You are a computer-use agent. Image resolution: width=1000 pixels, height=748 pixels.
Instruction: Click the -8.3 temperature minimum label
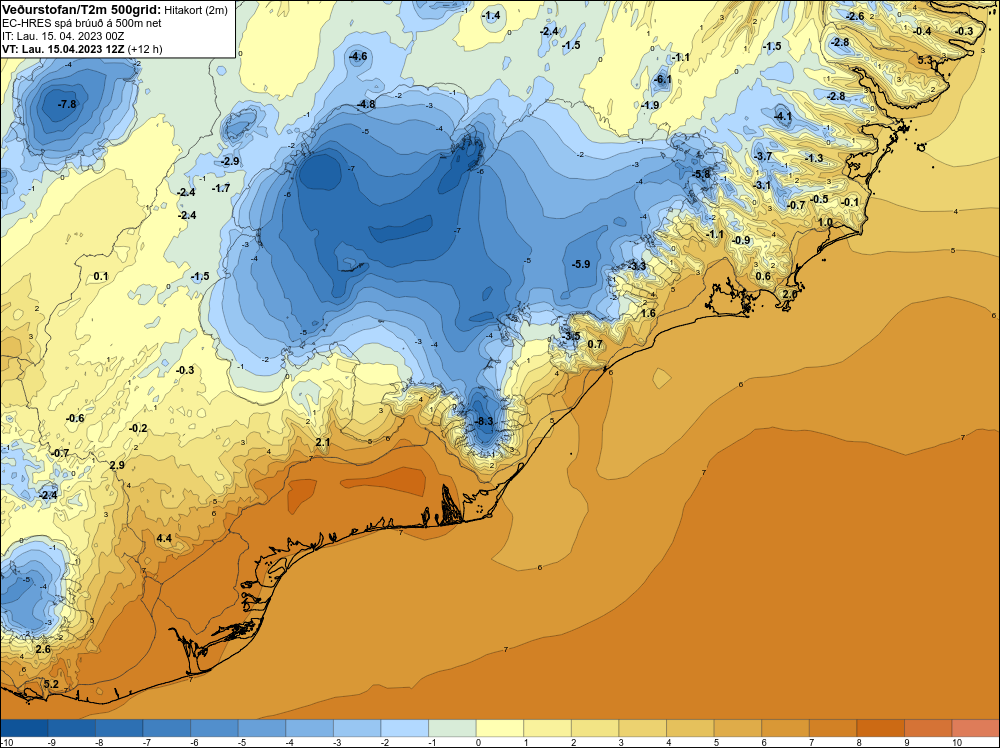(x=485, y=421)
